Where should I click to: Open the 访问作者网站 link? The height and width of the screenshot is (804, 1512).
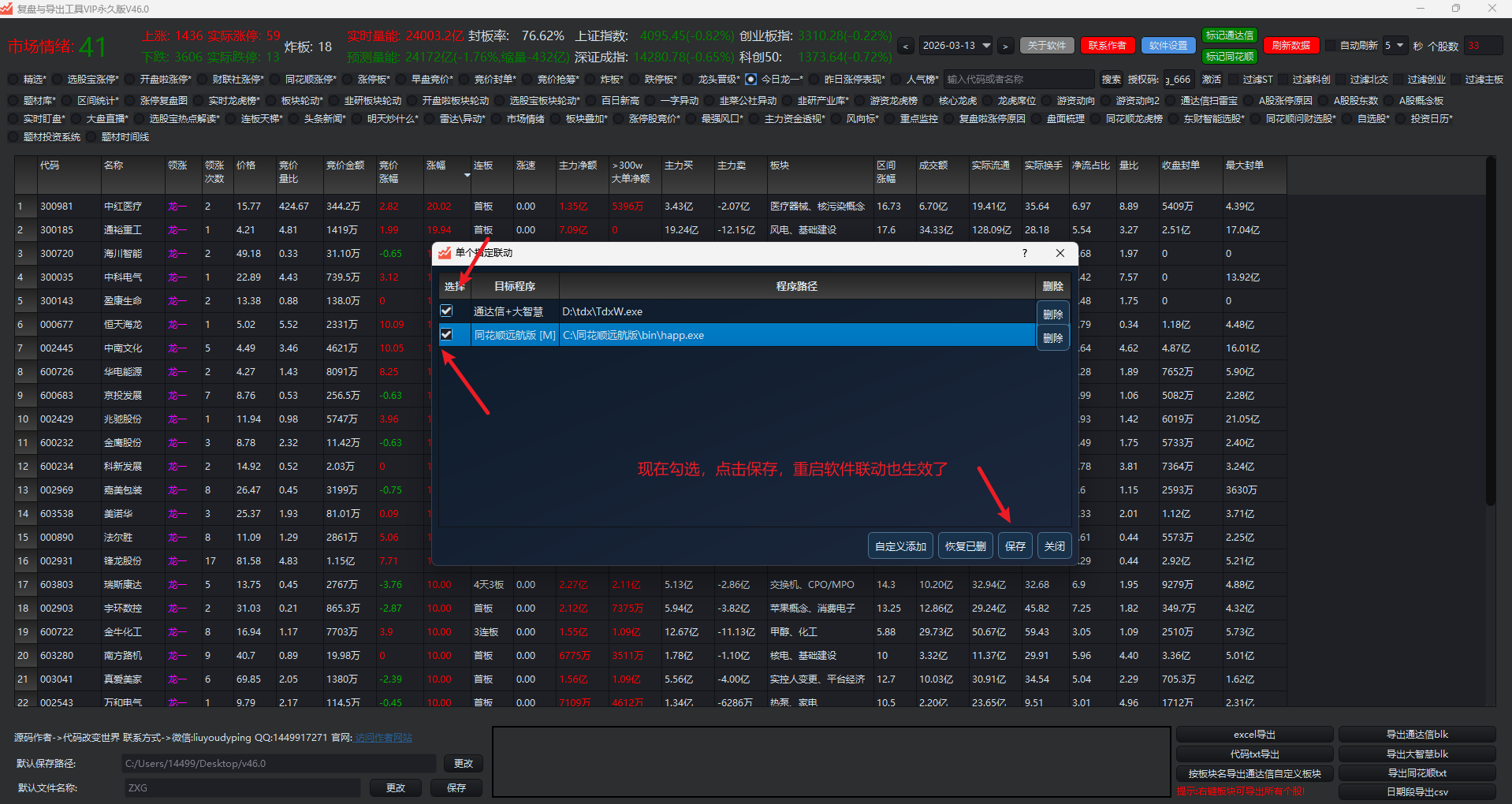pos(383,738)
